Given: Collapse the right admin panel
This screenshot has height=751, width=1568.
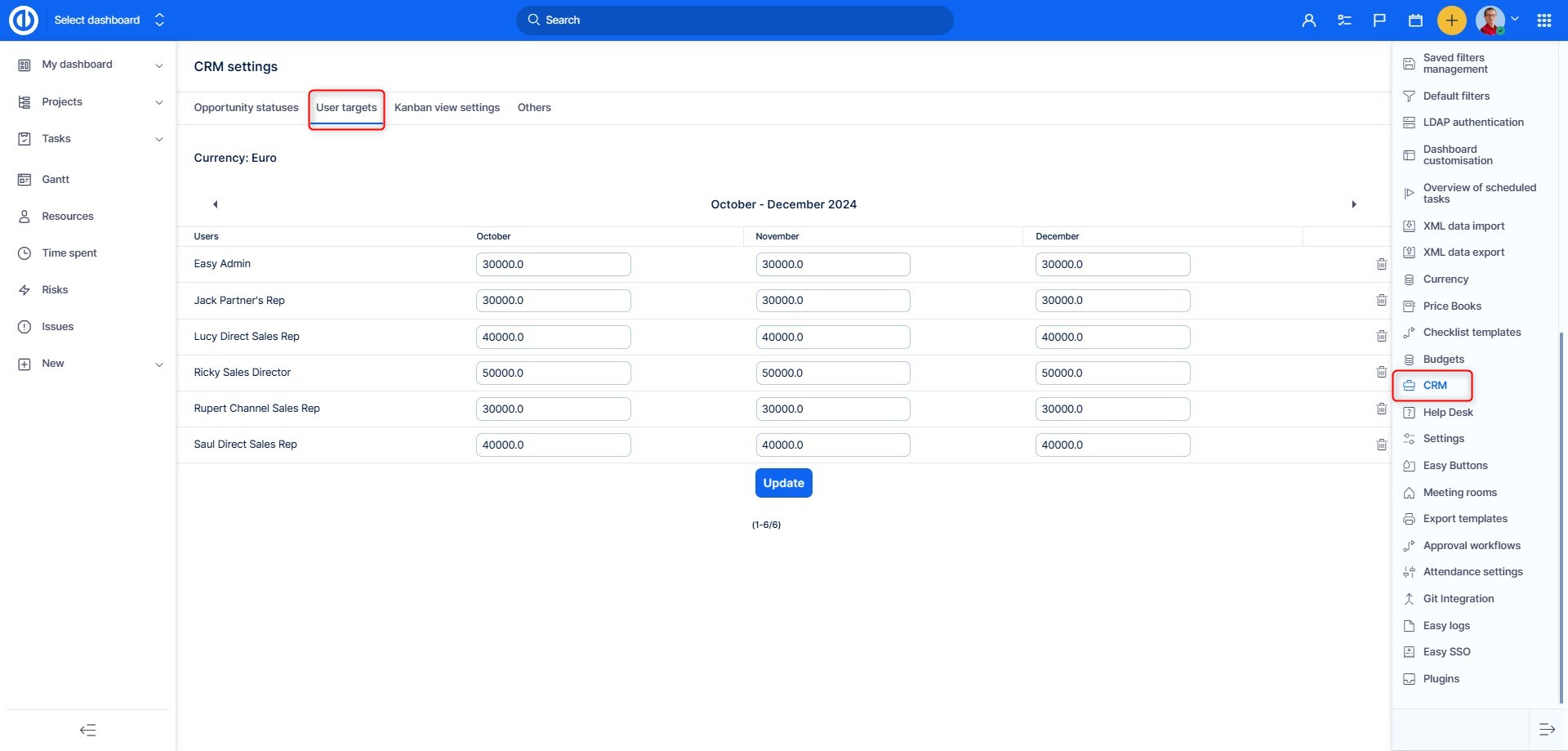Looking at the screenshot, I should [1547, 729].
